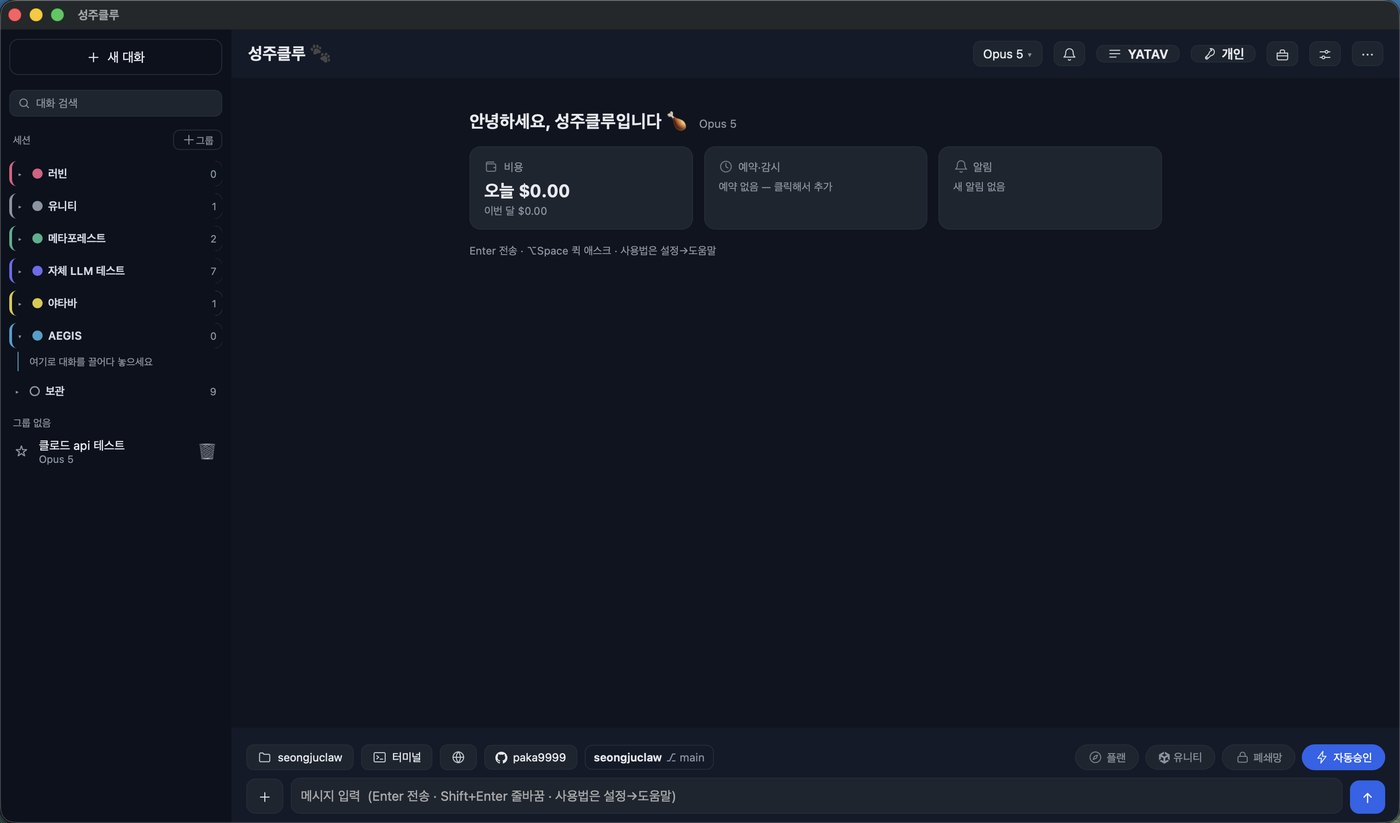Focus the 메시지 입력 message field

point(816,796)
